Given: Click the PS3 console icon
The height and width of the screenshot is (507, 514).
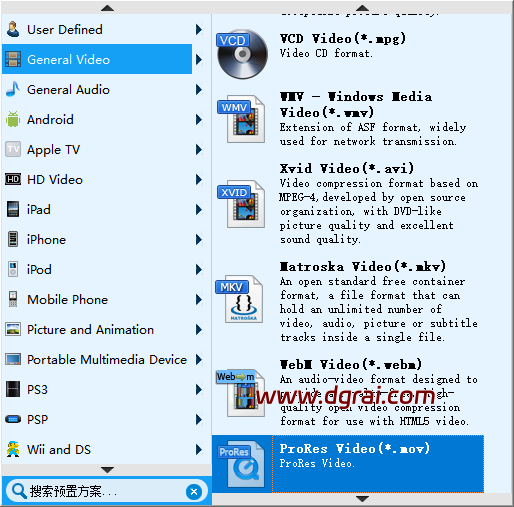Looking at the screenshot, I should pyautogui.click(x=13, y=389).
